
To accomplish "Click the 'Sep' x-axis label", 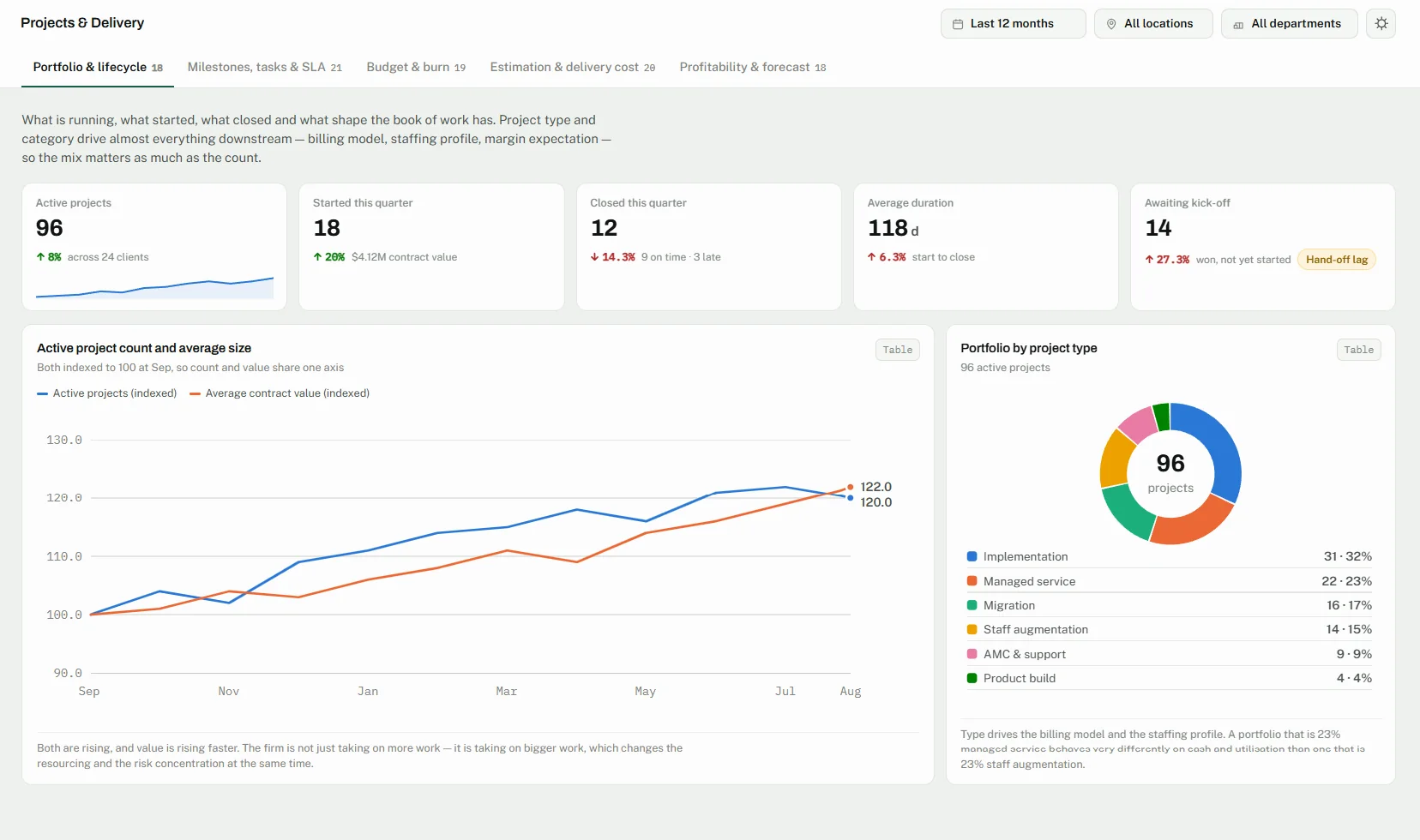I will coord(89,691).
